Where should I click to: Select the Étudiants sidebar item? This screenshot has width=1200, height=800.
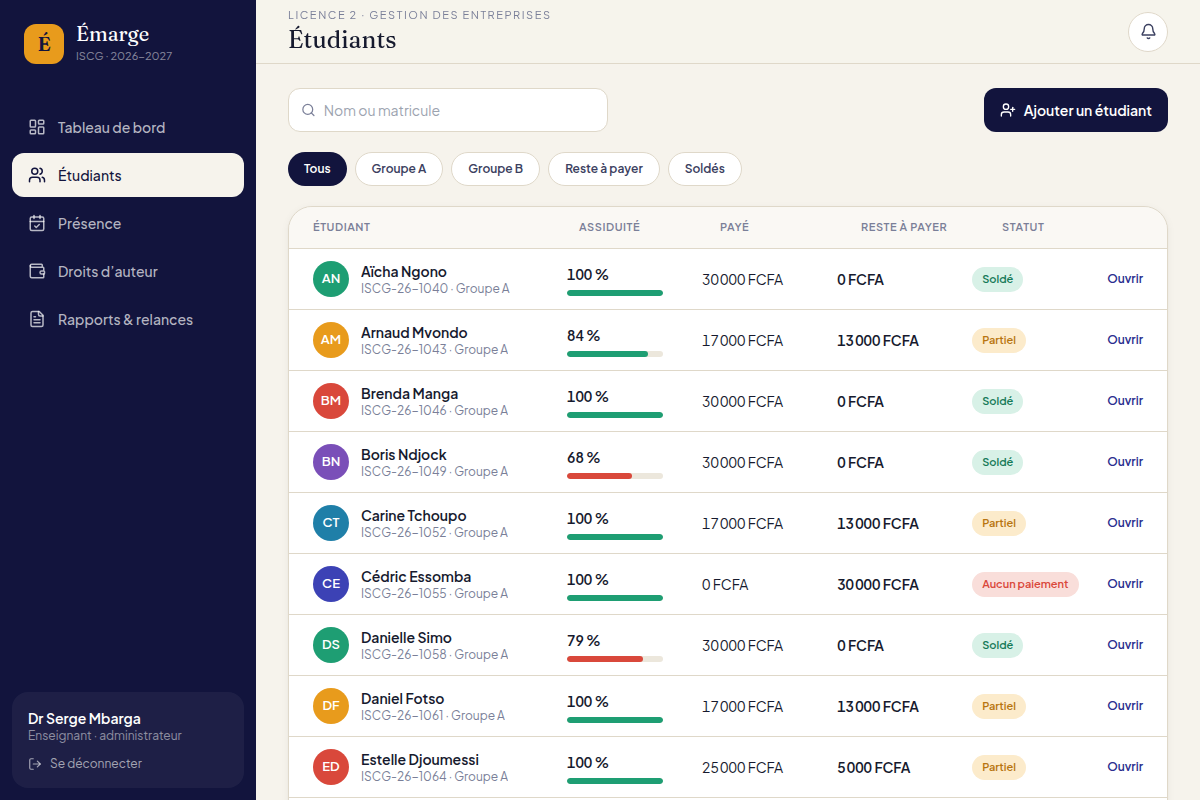(x=128, y=175)
